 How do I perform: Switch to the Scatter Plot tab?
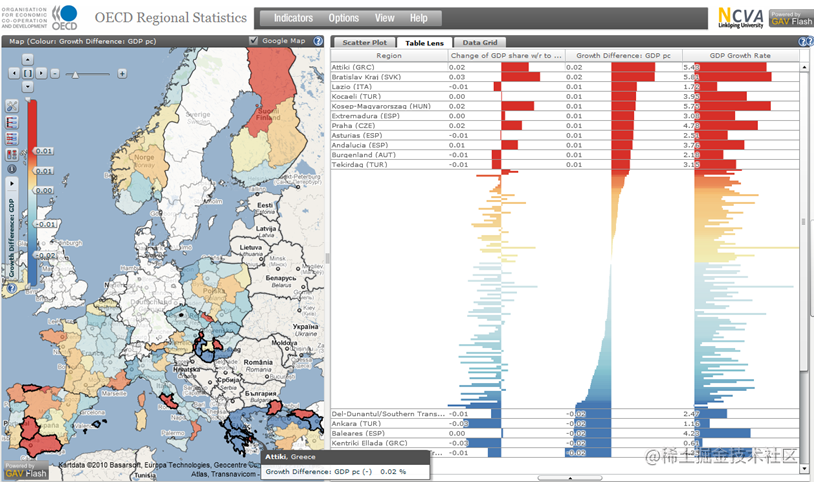click(364, 43)
